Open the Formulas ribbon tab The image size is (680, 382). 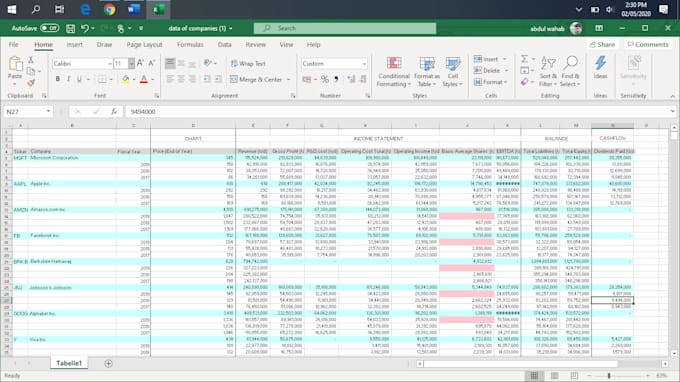pyautogui.click(x=190, y=45)
